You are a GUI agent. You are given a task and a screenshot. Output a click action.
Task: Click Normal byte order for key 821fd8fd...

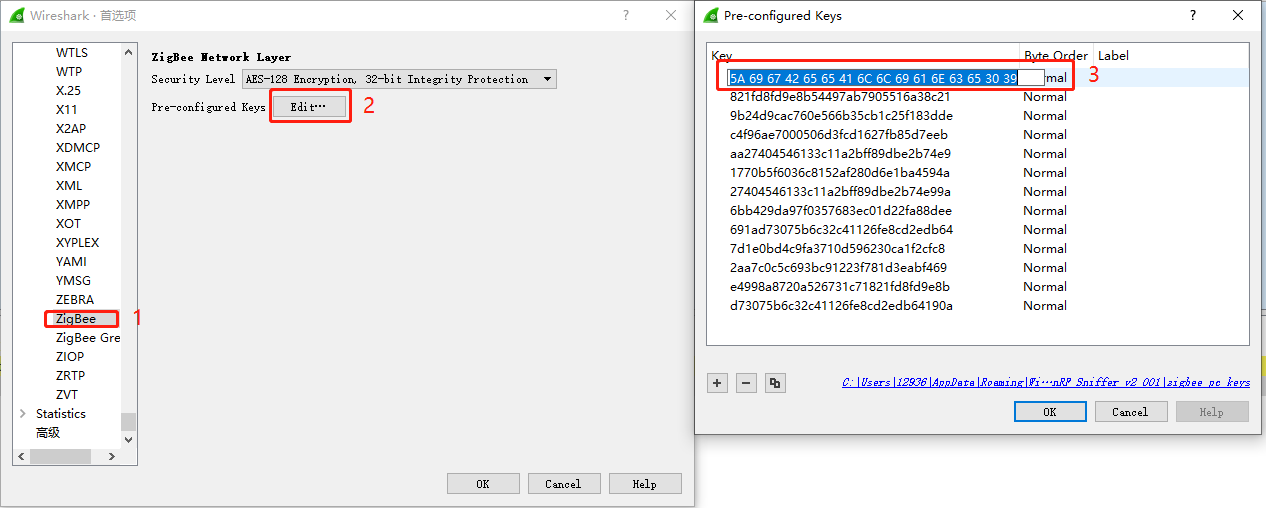tap(1045, 97)
